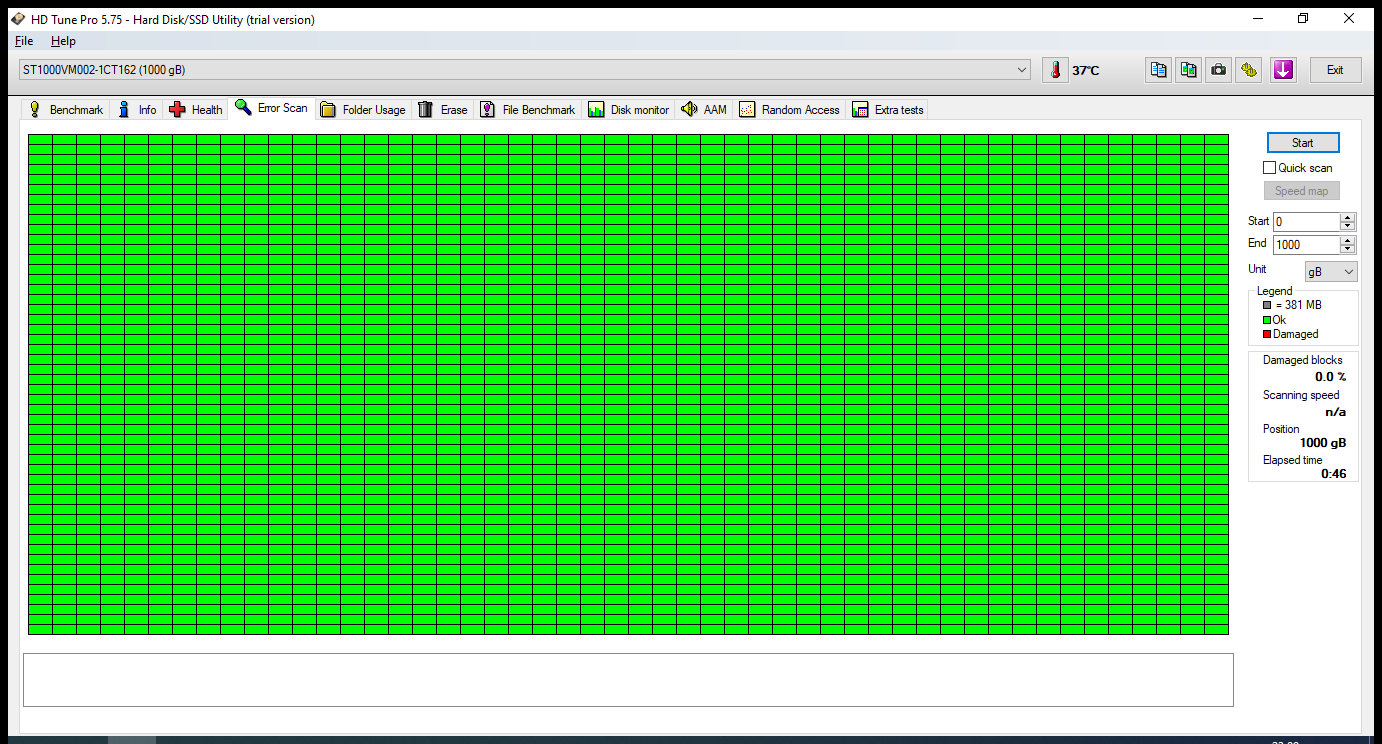This screenshot has width=1382, height=744.
Task: Click the green Ok legend swatch
Action: click(x=1267, y=320)
